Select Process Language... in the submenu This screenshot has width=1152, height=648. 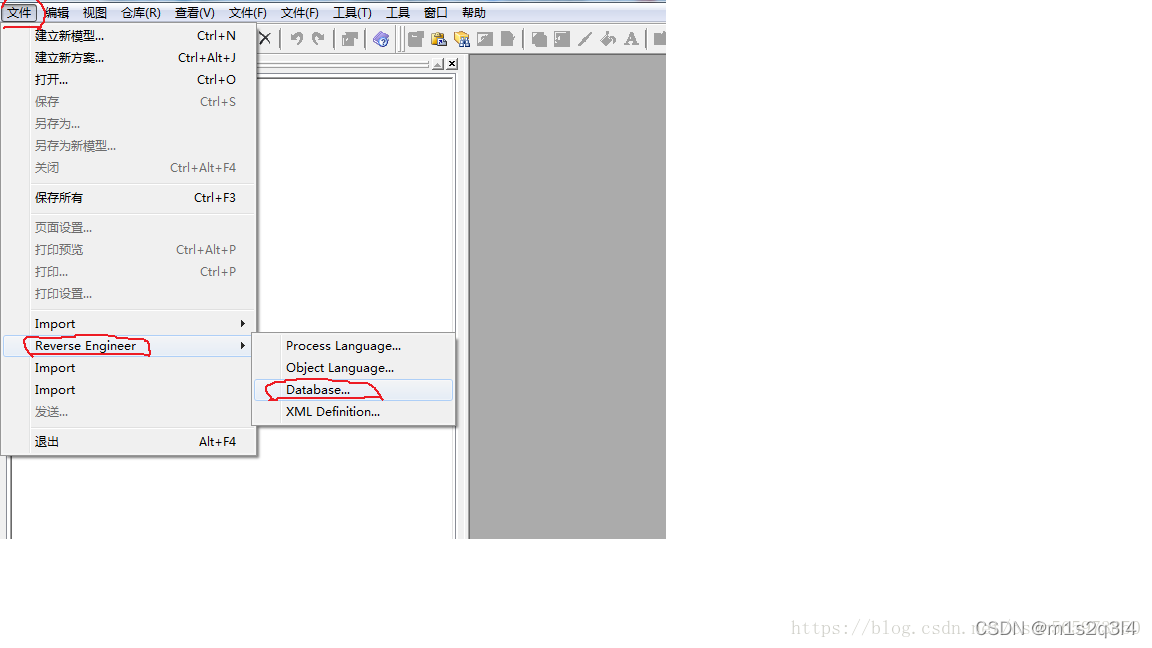(353, 346)
